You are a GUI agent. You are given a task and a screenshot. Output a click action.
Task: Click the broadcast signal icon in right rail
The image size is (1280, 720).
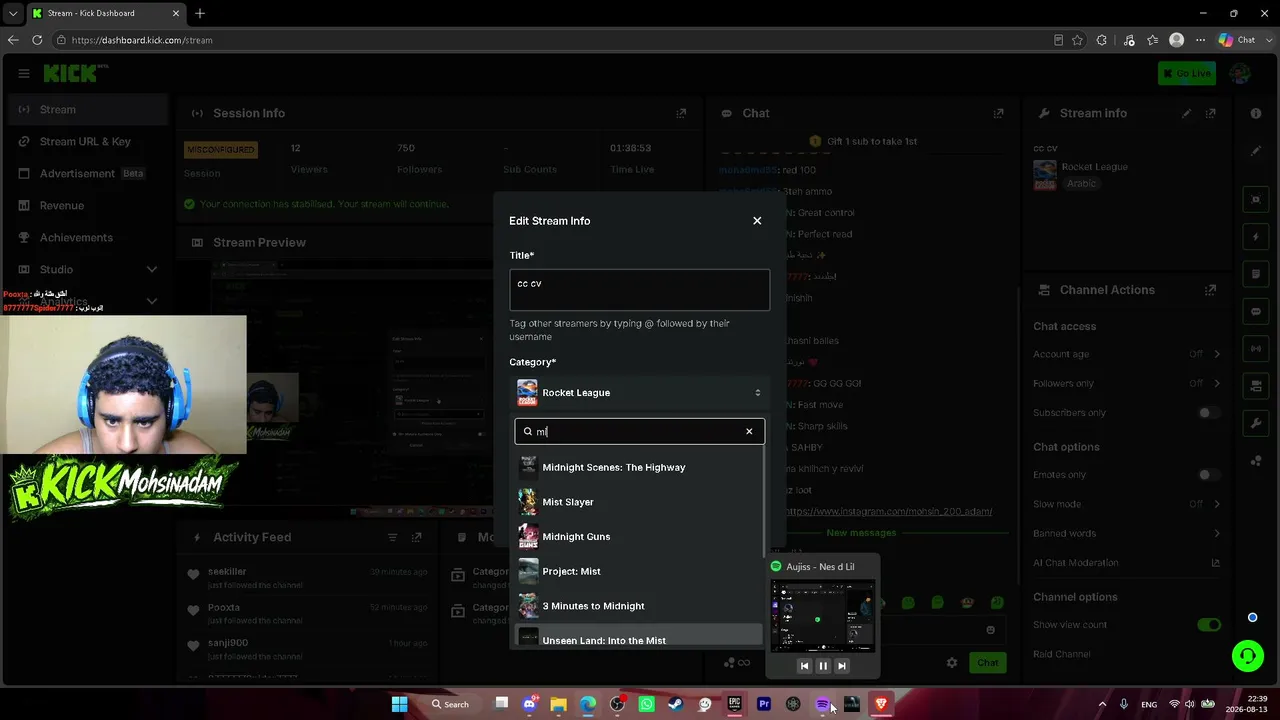[x=1256, y=348]
